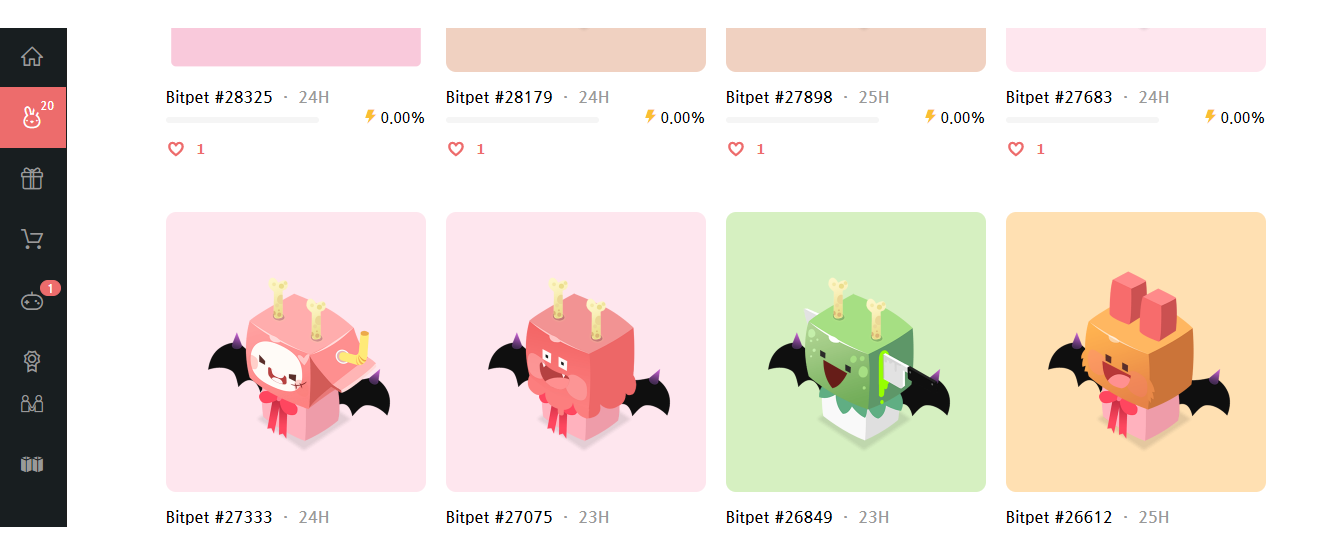Like Bitpet #28325 with heart

click(x=176, y=149)
